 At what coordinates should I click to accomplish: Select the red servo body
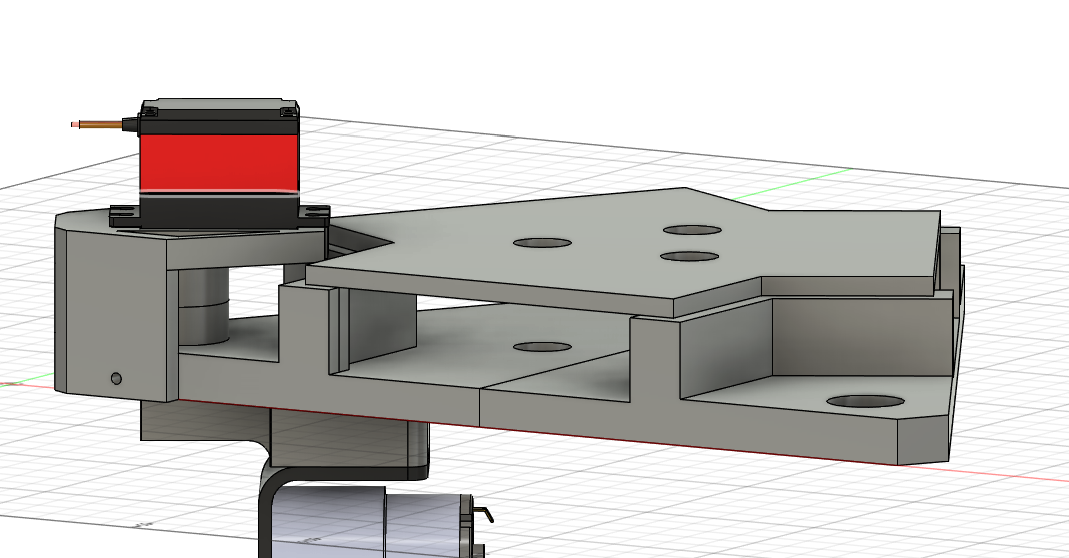click(x=218, y=160)
